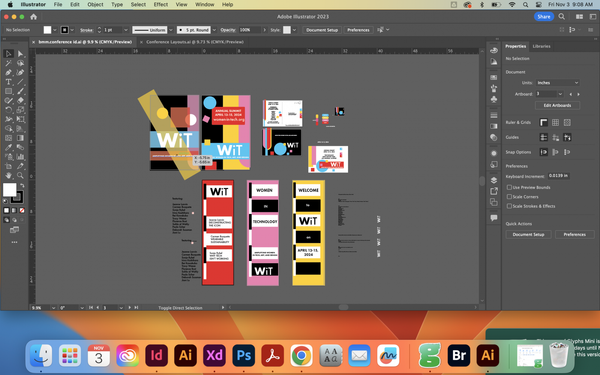Switch to the Libraries tab
The width and height of the screenshot is (600, 375).
point(541,46)
